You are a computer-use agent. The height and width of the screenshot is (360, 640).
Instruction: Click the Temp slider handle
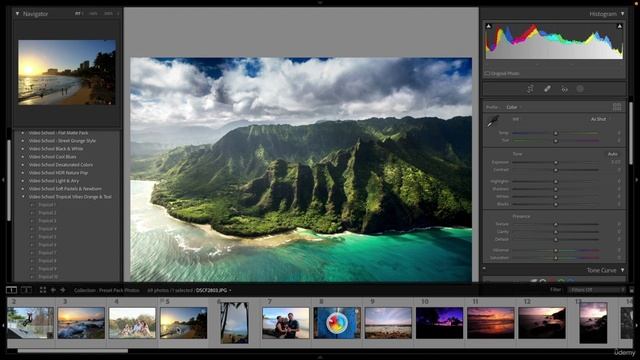pyautogui.click(x=556, y=133)
